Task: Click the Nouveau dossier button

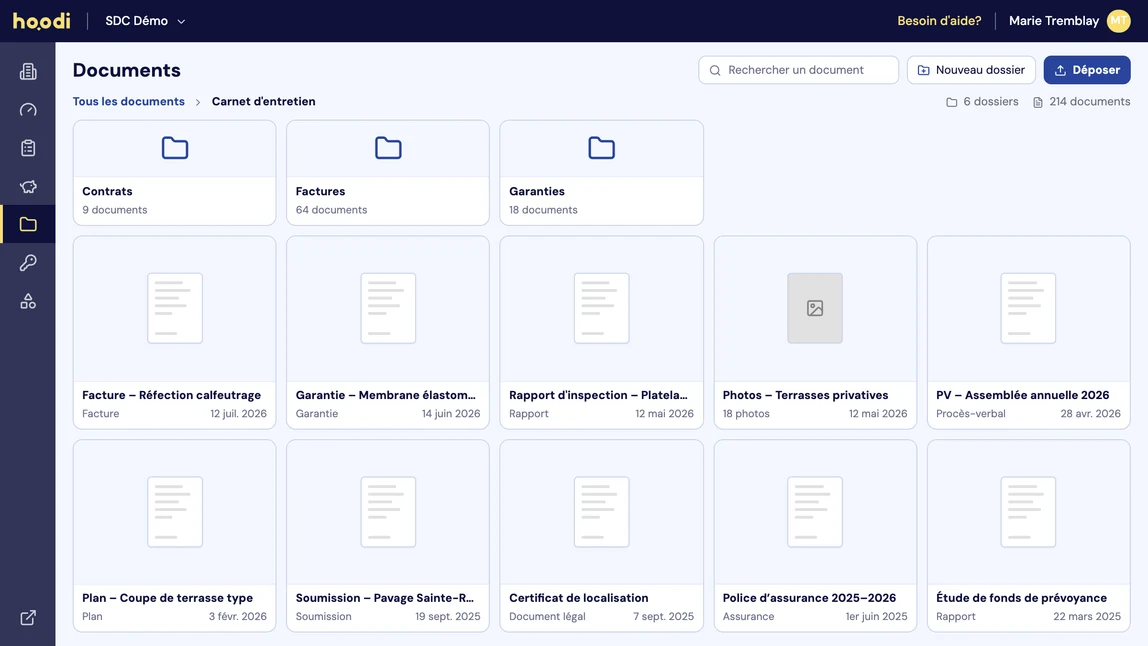Action: [x=971, y=70]
